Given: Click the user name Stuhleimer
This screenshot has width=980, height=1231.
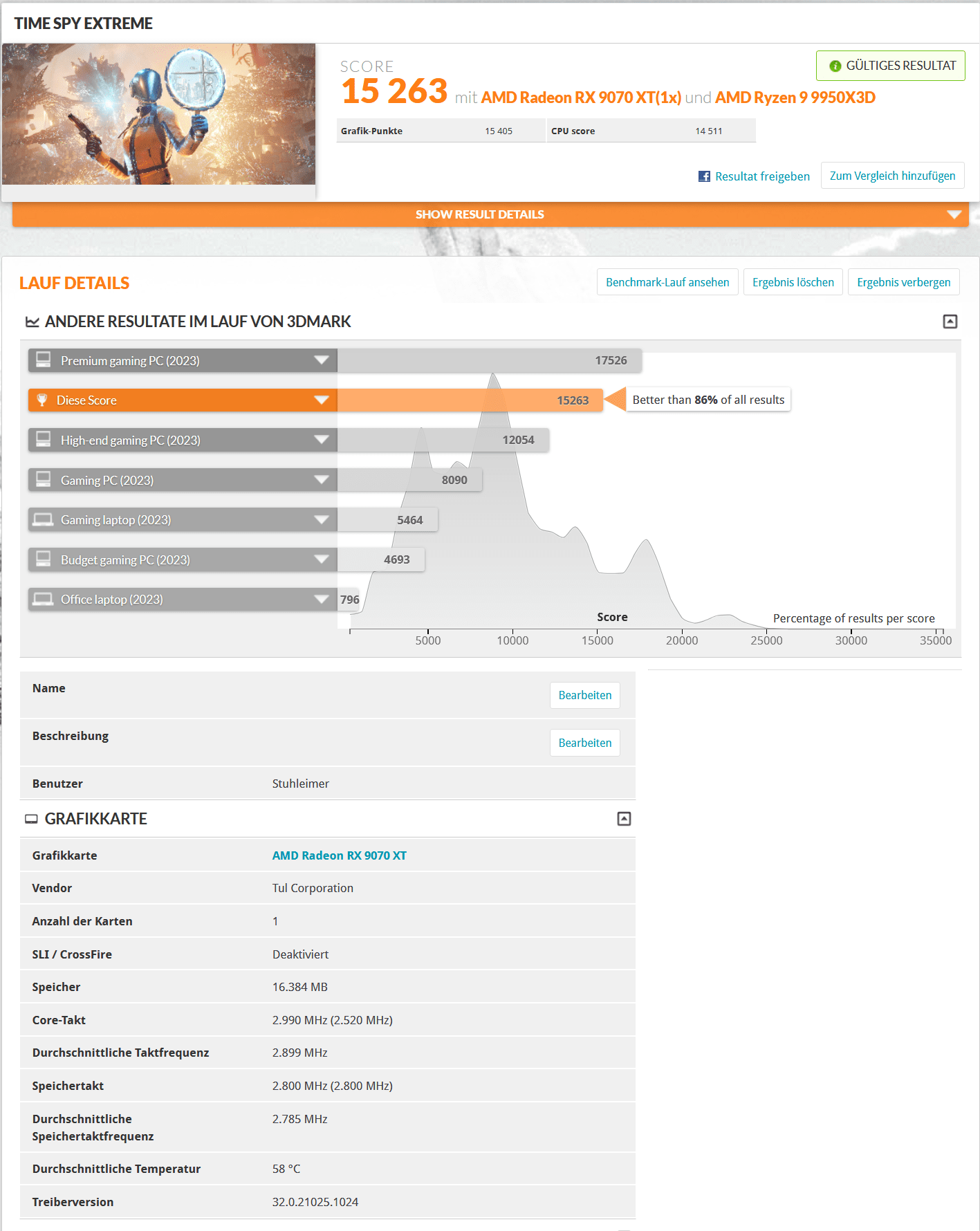Looking at the screenshot, I should tap(301, 784).
